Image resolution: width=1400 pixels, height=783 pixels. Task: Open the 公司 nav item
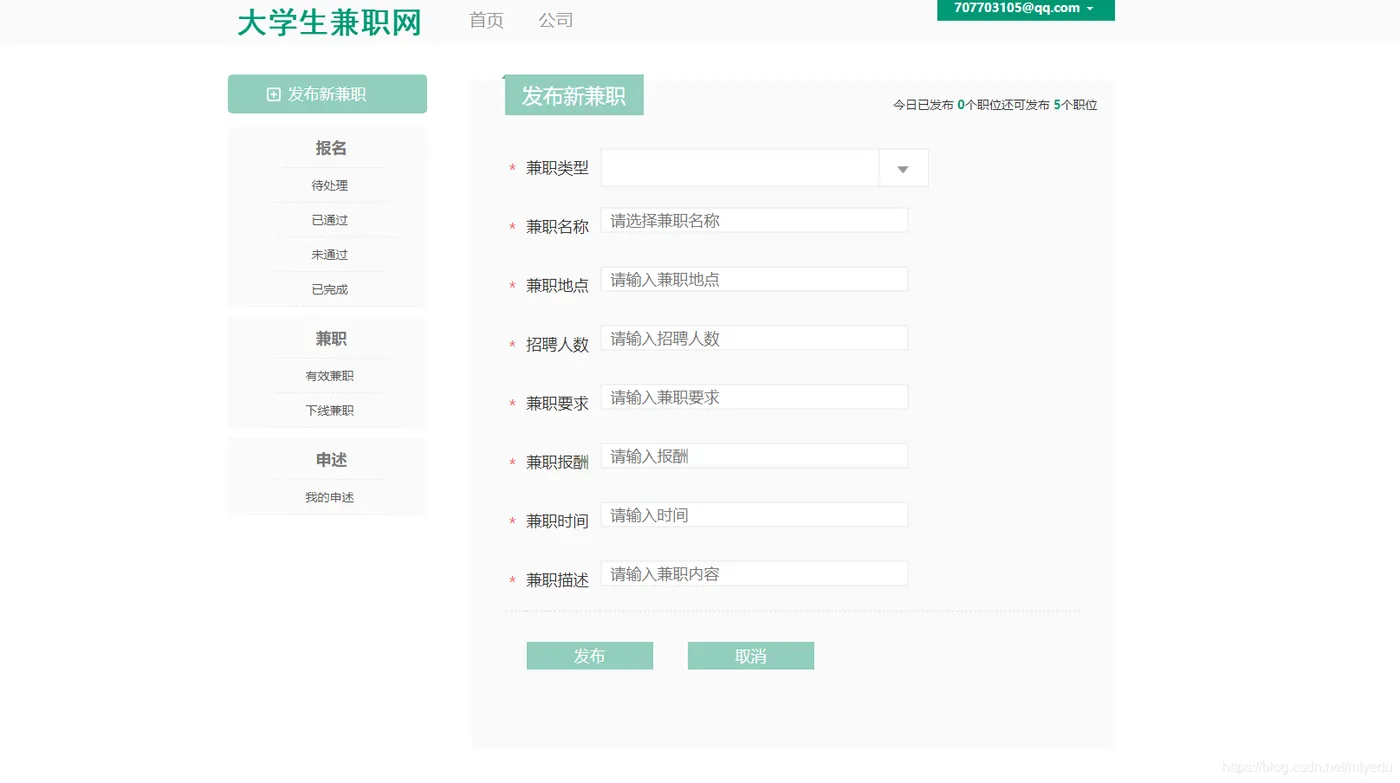click(555, 20)
